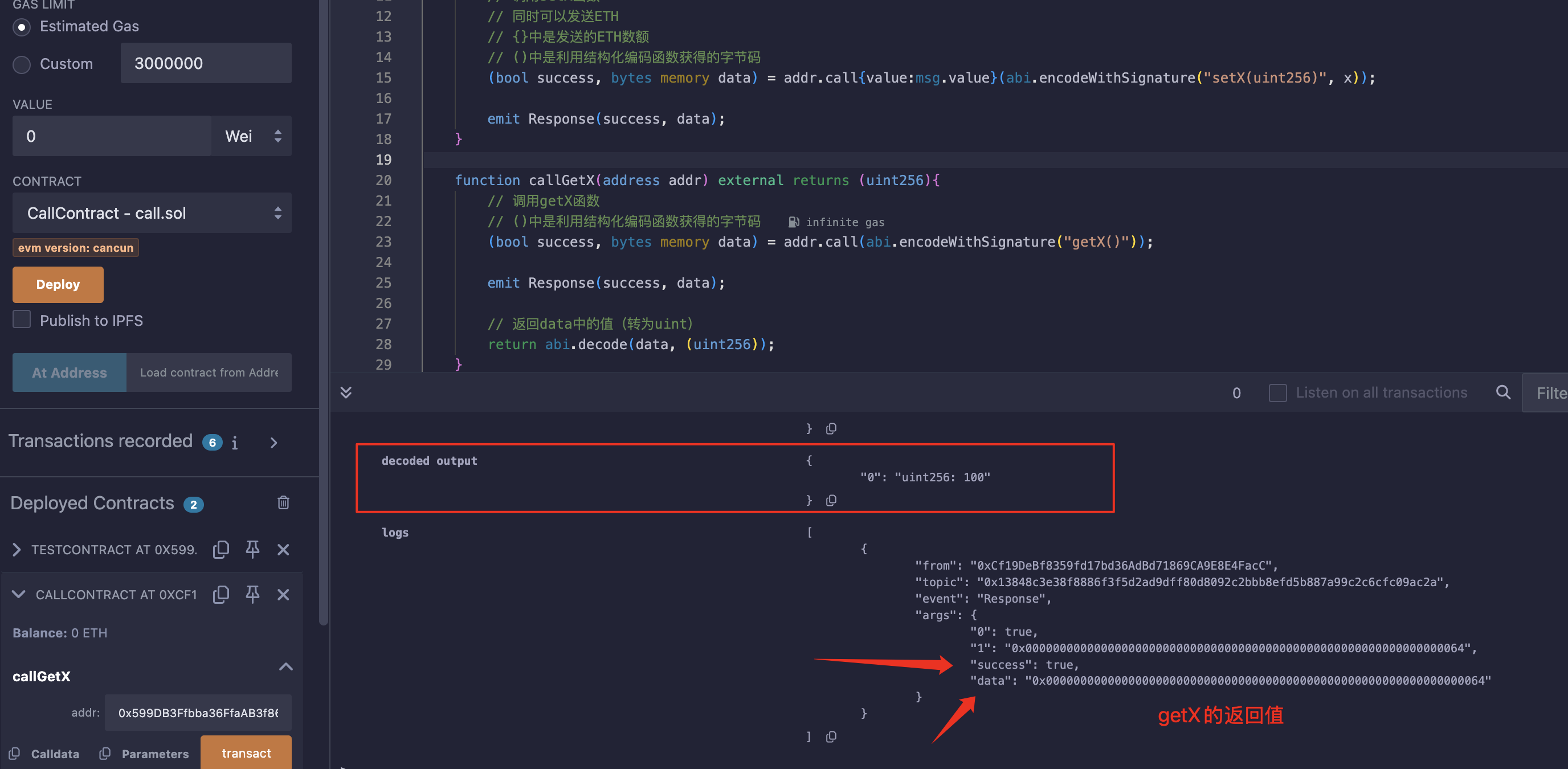Clear deployed contracts with the trash icon

click(283, 502)
